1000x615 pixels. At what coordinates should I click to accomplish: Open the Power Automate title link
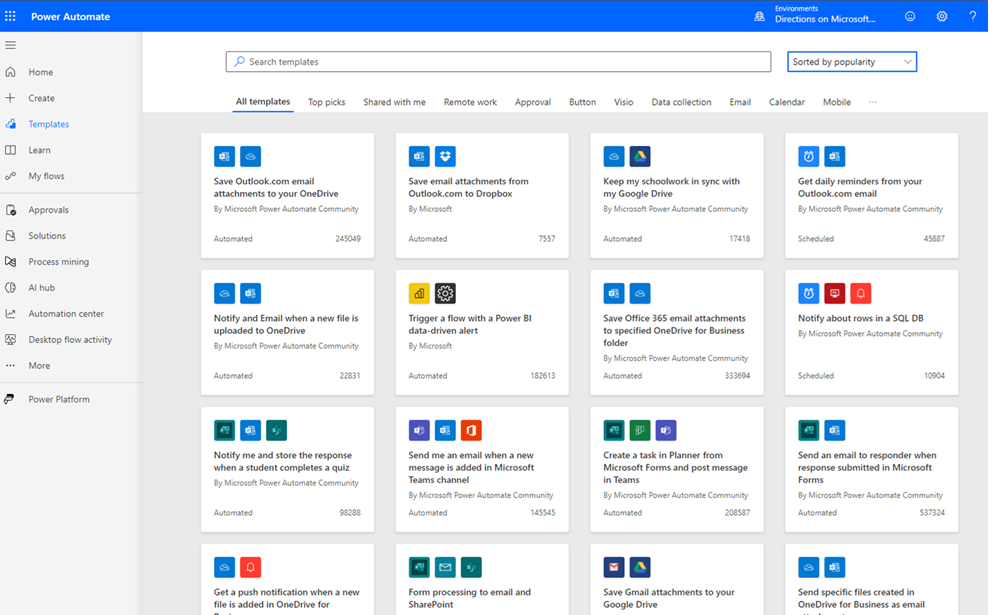click(x=70, y=17)
